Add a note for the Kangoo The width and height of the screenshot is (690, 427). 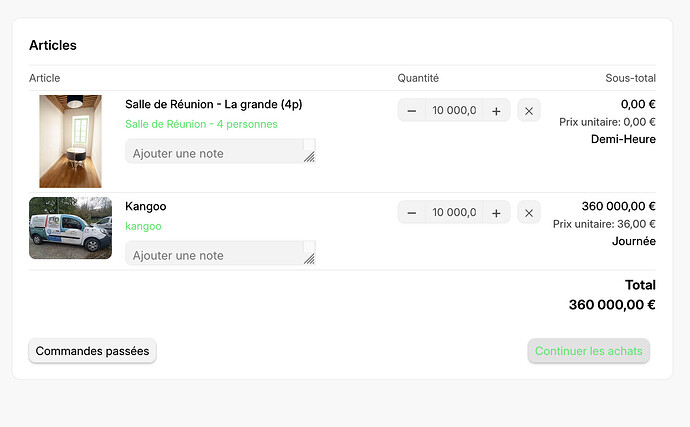[x=220, y=253]
